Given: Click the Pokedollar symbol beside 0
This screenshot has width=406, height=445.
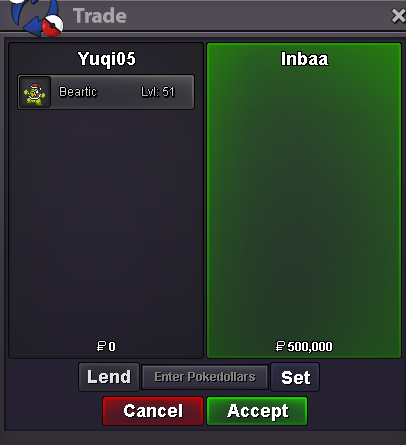Looking at the screenshot, I should [x=101, y=346].
